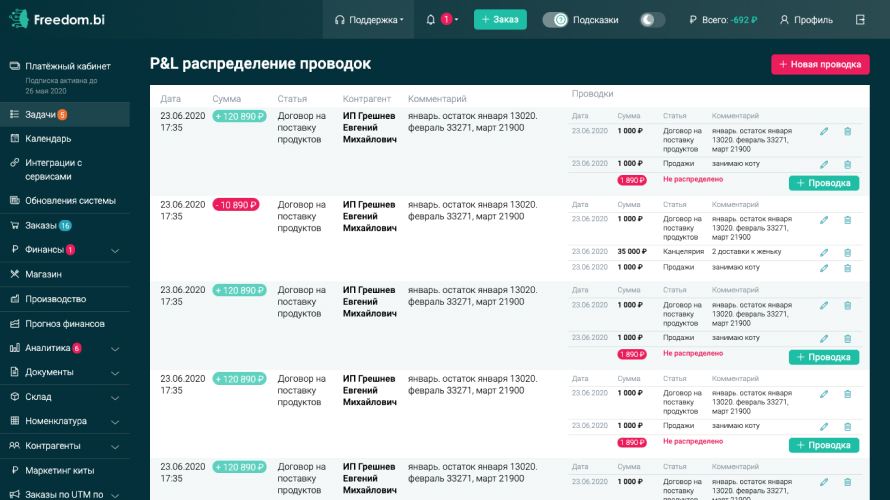Expand the Склад sidebar chevron

[115, 397]
